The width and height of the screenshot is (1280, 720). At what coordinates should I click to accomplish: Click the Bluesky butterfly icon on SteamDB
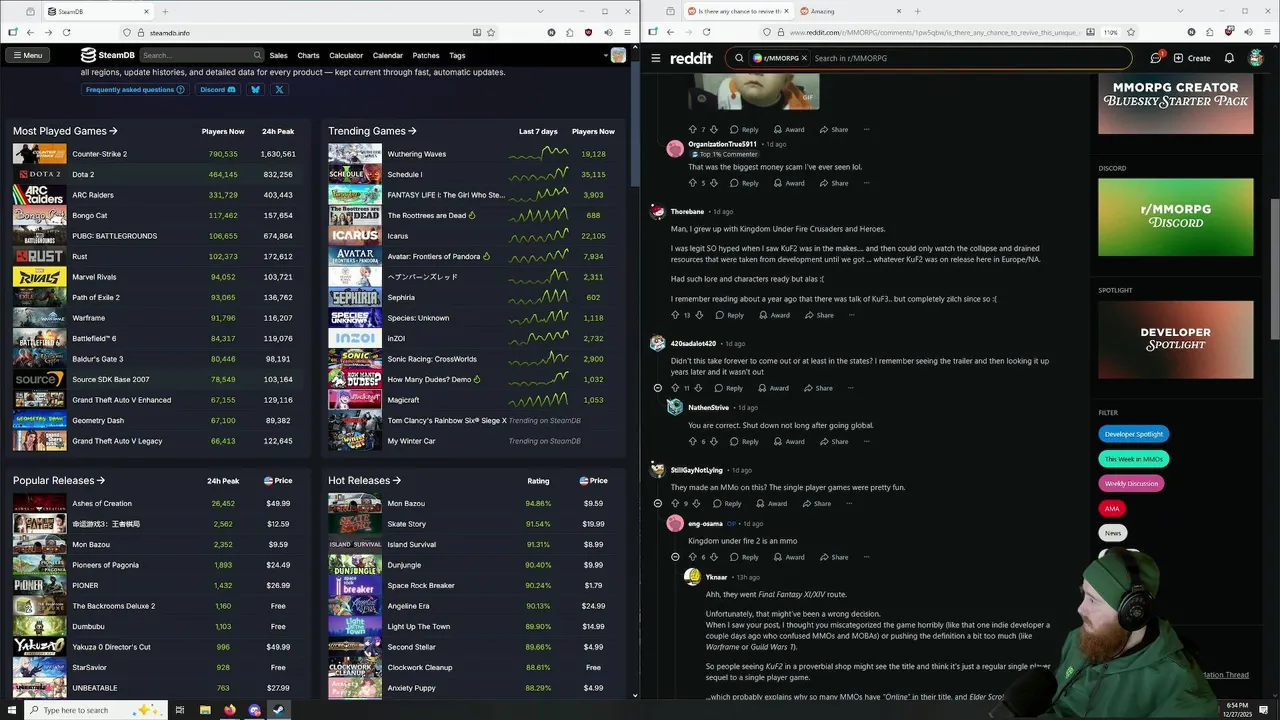(255, 89)
